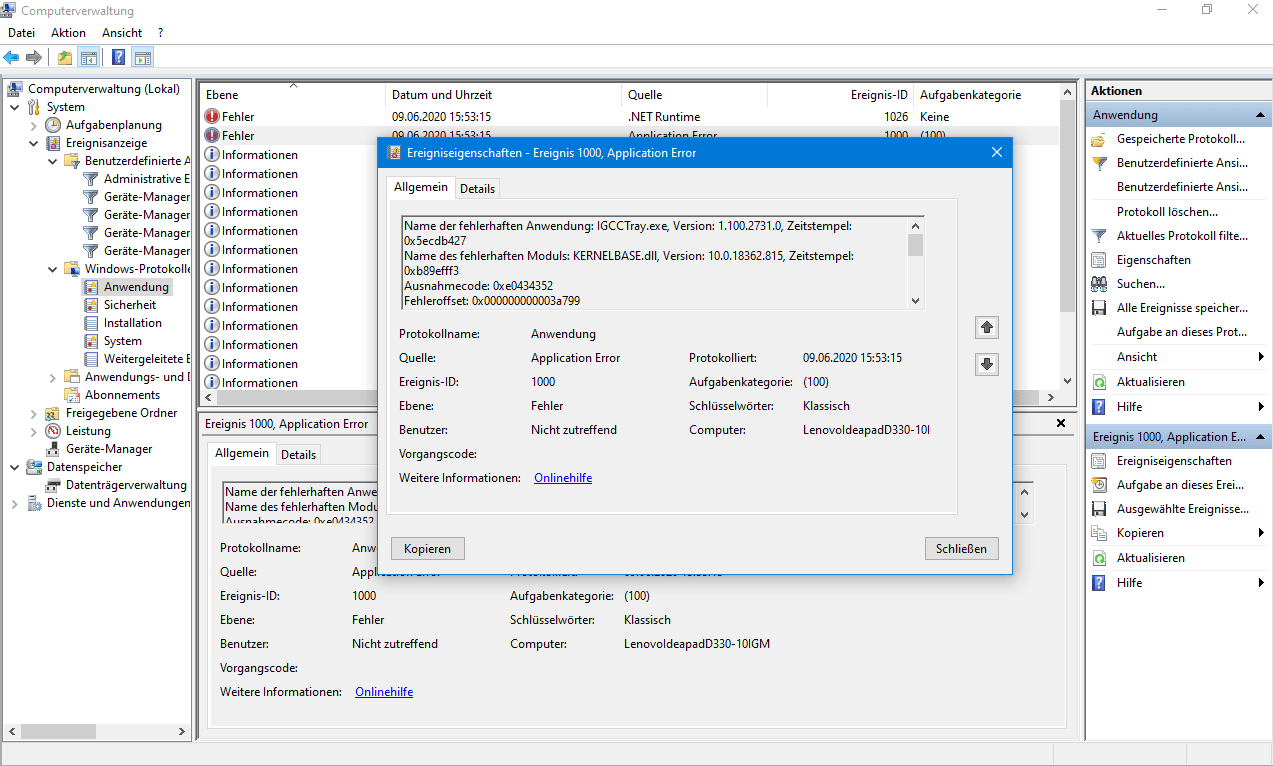
Task: Select Anwendung log in the tree
Action: click(136, 287)
